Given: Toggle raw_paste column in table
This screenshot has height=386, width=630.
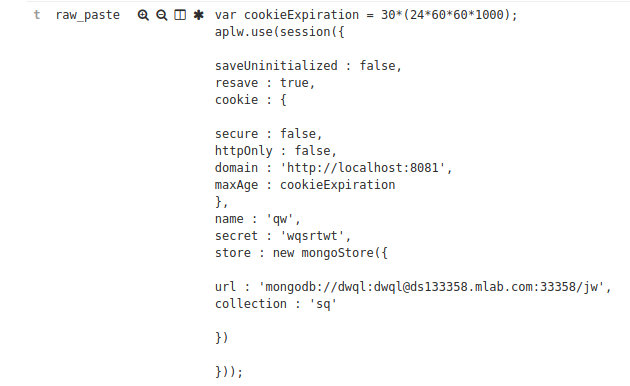Looking at the screenshot, I should (x=180, y=15).
